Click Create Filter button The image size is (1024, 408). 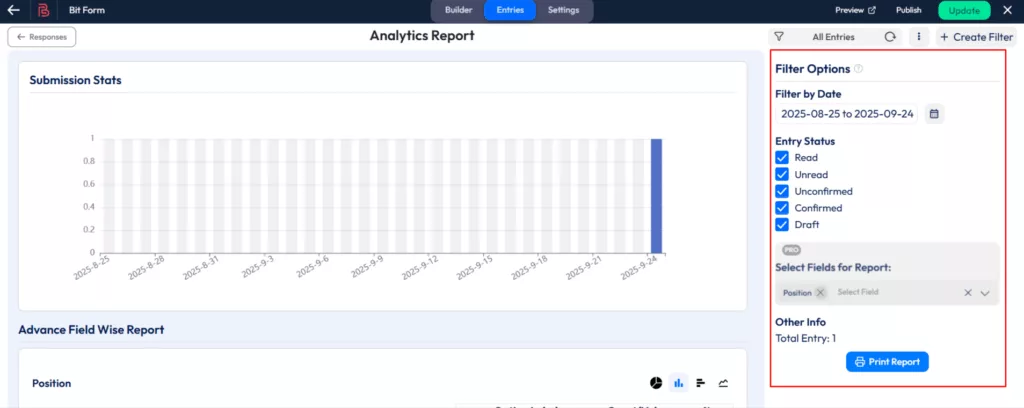[x=976, y=37]
